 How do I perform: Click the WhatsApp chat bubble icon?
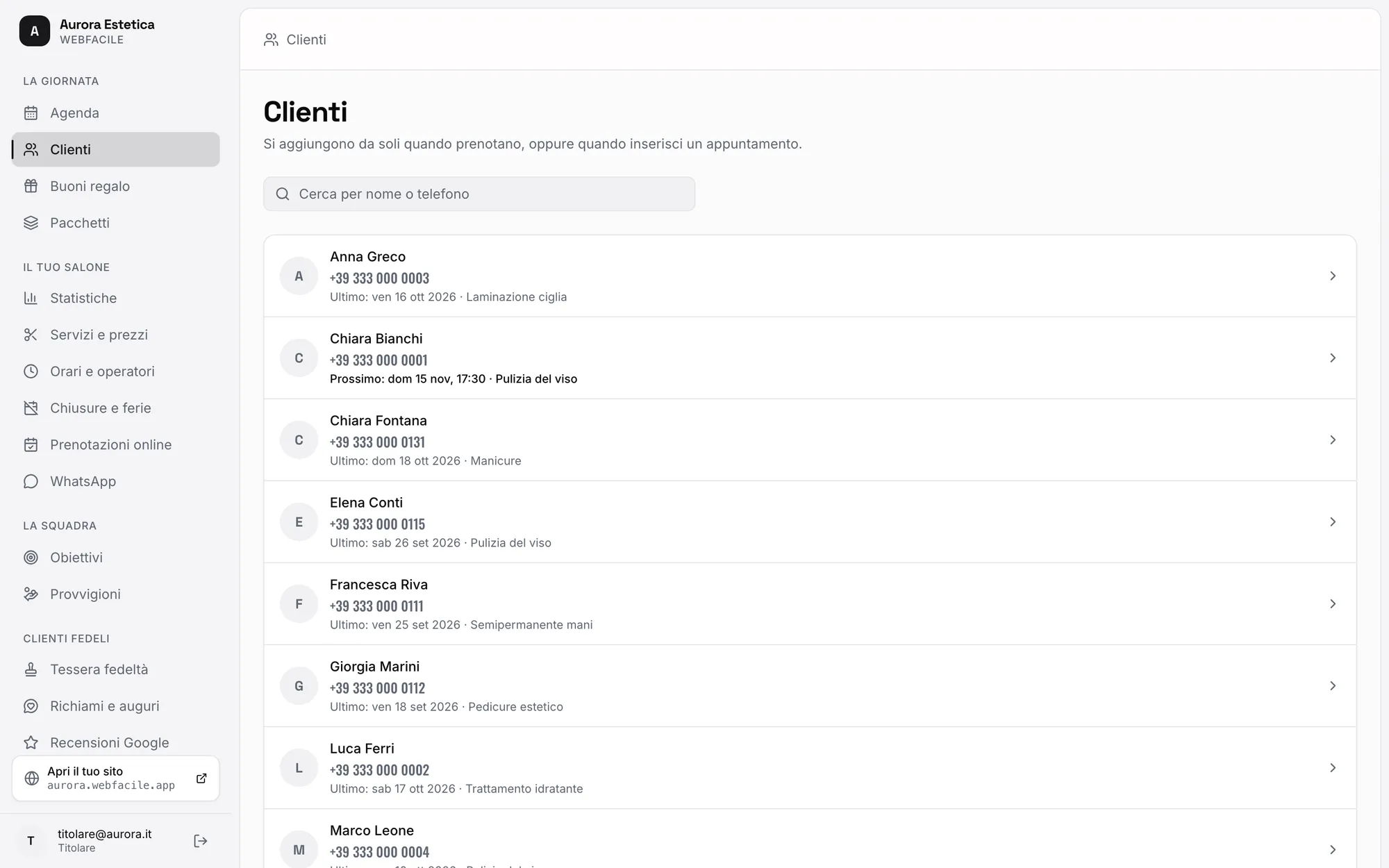pos(31,482)
